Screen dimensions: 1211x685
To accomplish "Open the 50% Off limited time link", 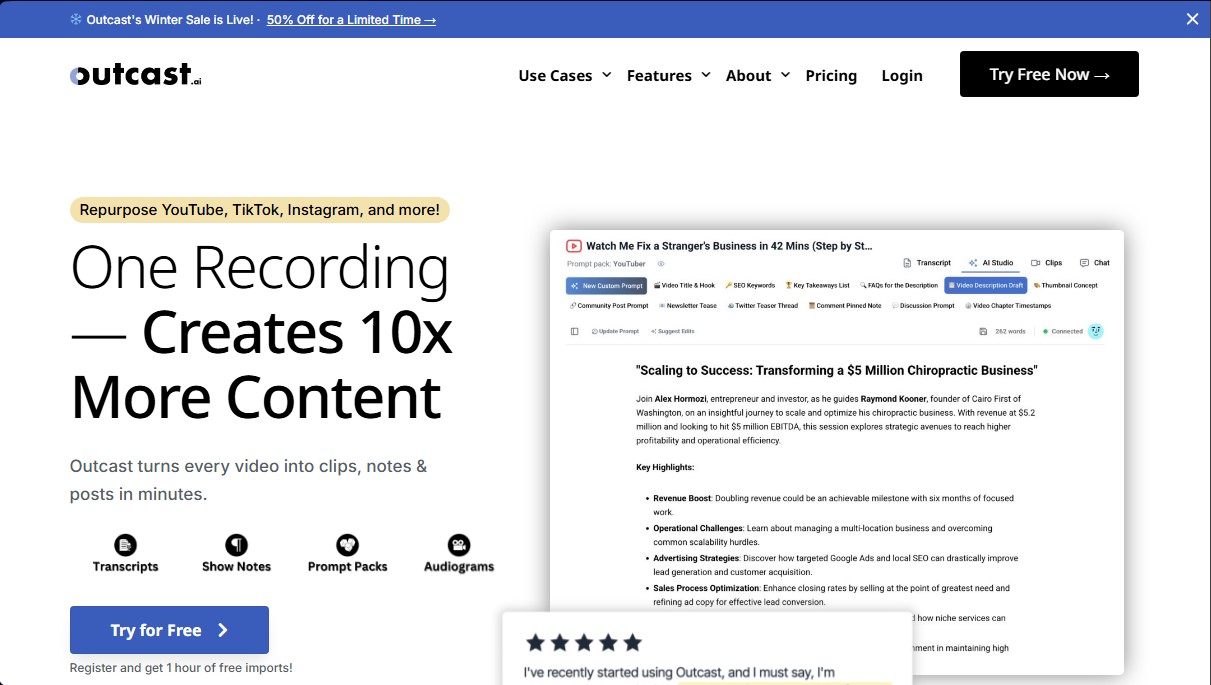I will 351,19.
